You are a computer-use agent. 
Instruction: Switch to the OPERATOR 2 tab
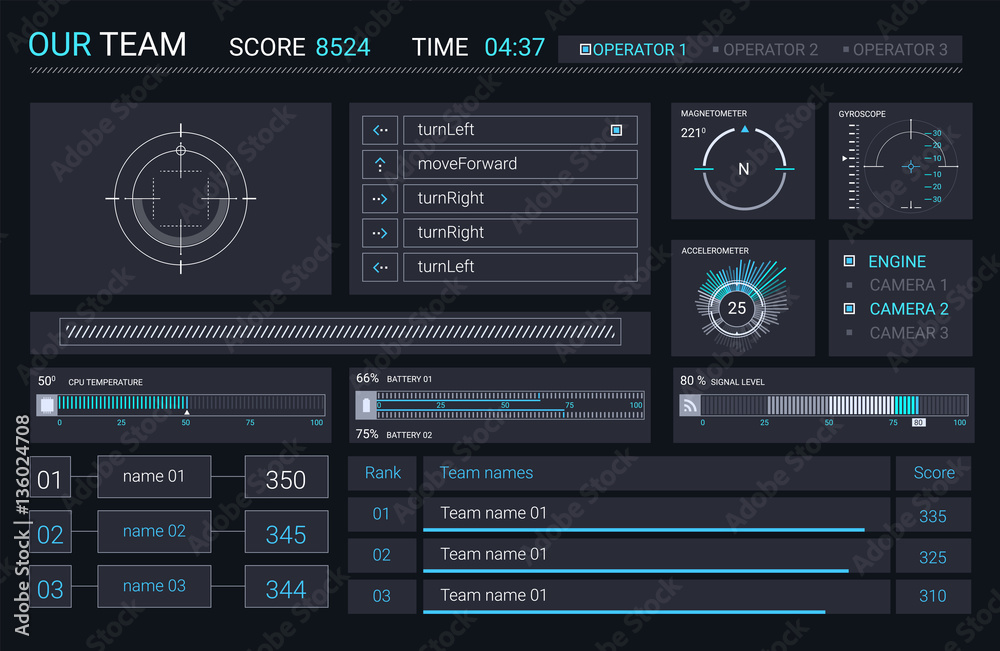(765, 50)
